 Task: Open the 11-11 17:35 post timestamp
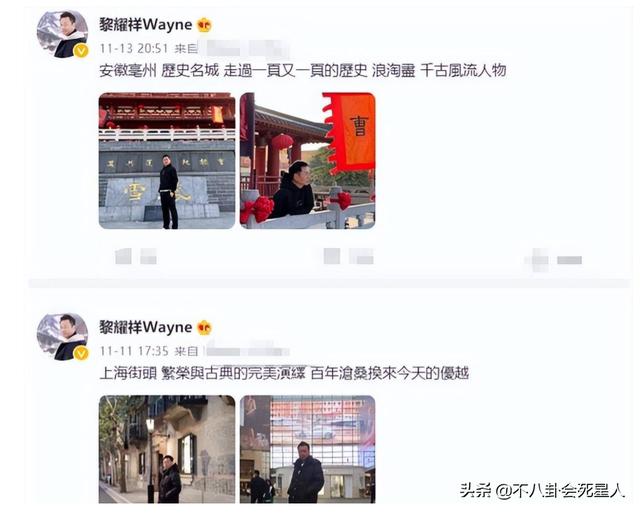(134, 351)
